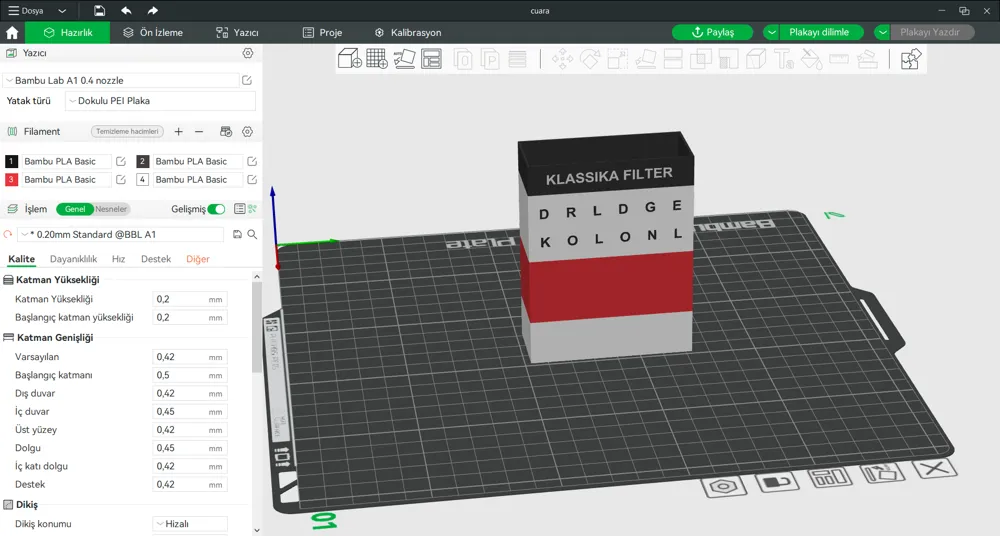
Task: Open the Proje tab
Action: point(323,33)
